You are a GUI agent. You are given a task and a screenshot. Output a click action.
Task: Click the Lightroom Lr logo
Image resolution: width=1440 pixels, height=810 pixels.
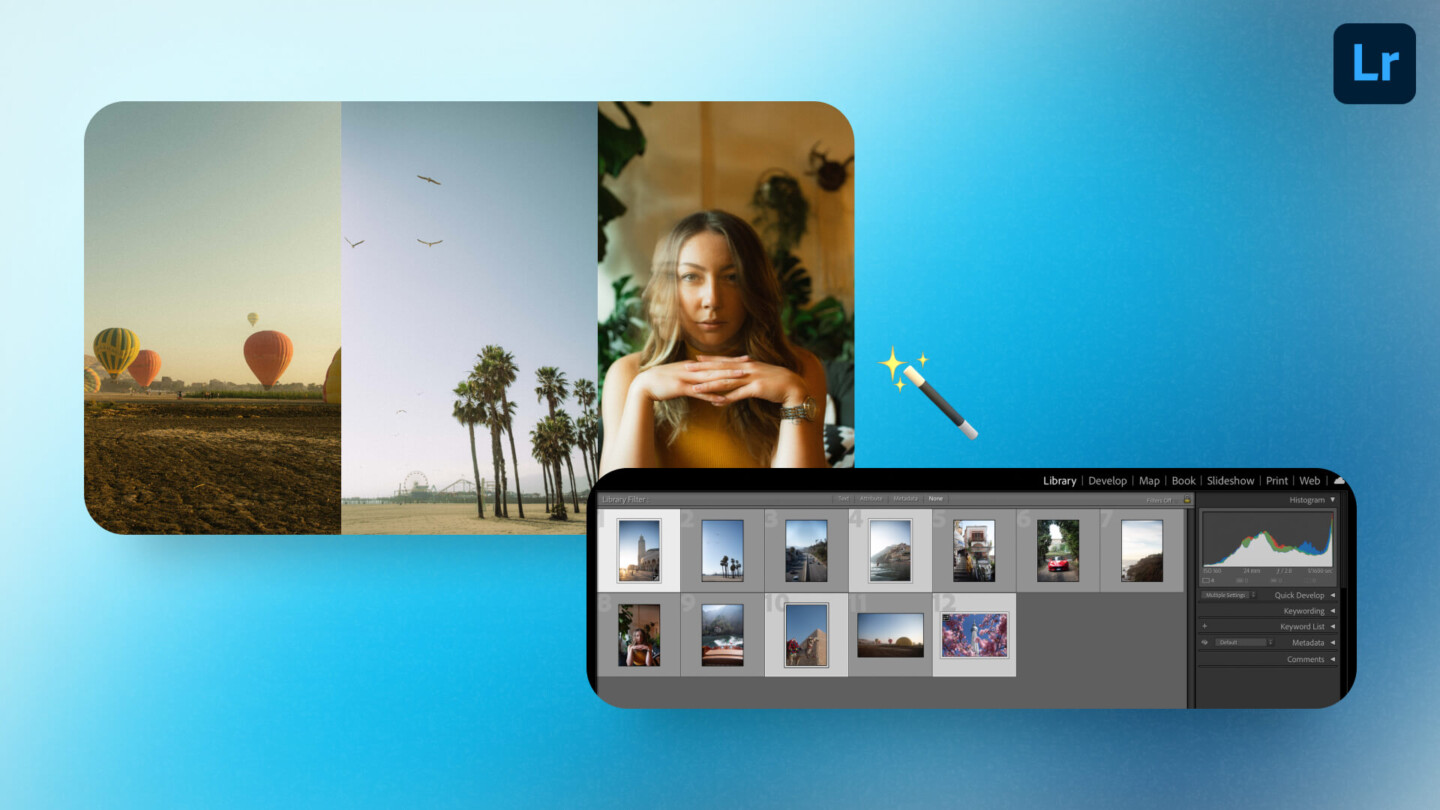click(1374, 63)
